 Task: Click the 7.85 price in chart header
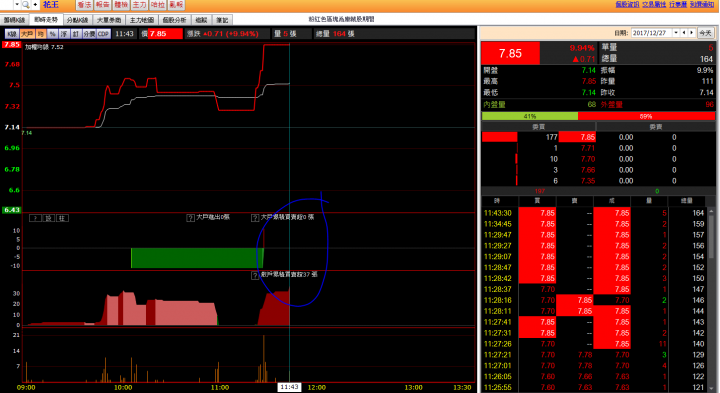tap(165, 34)
